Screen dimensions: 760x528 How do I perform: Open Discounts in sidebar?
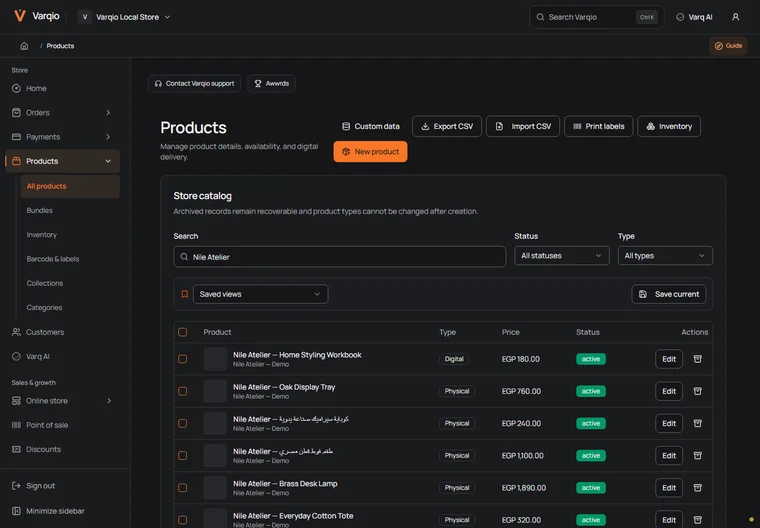pyautogui.click(x=62, y=449)
